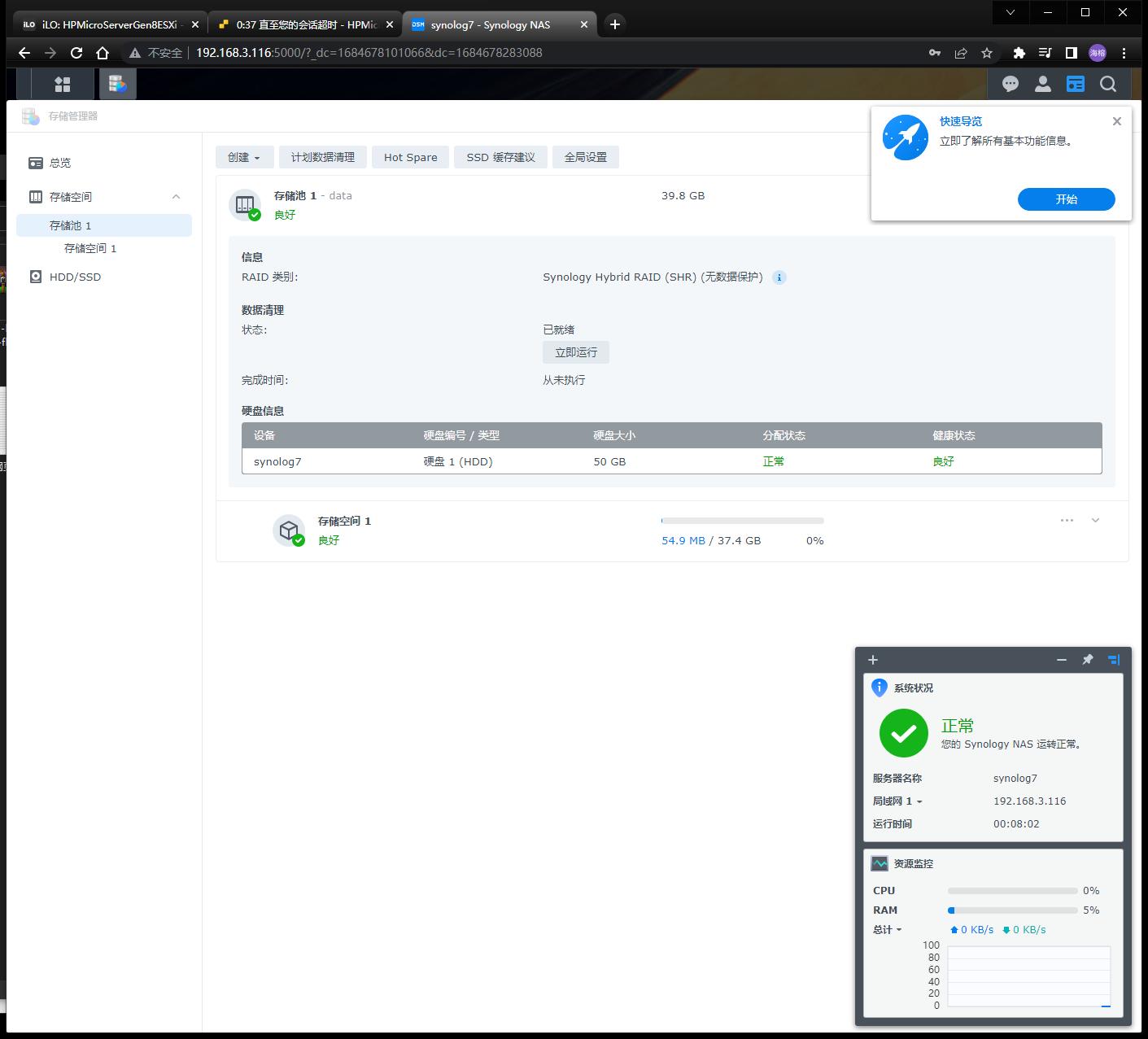Select HDD/SSD in the sidebar
Screen dimensions: 1148x1039
pyautogui.click(x=75, y=277)
